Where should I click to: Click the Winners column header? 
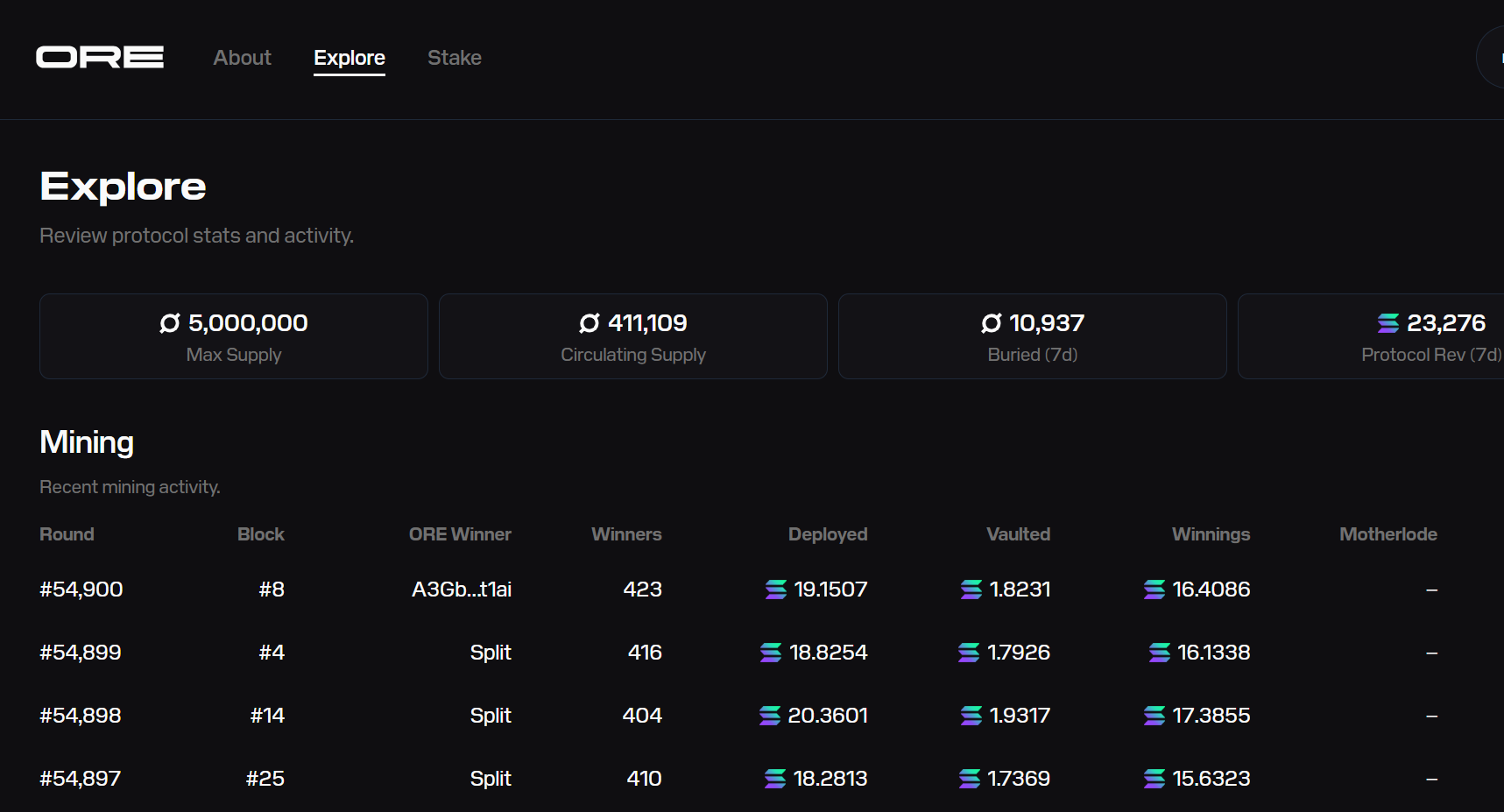(626, 534)
